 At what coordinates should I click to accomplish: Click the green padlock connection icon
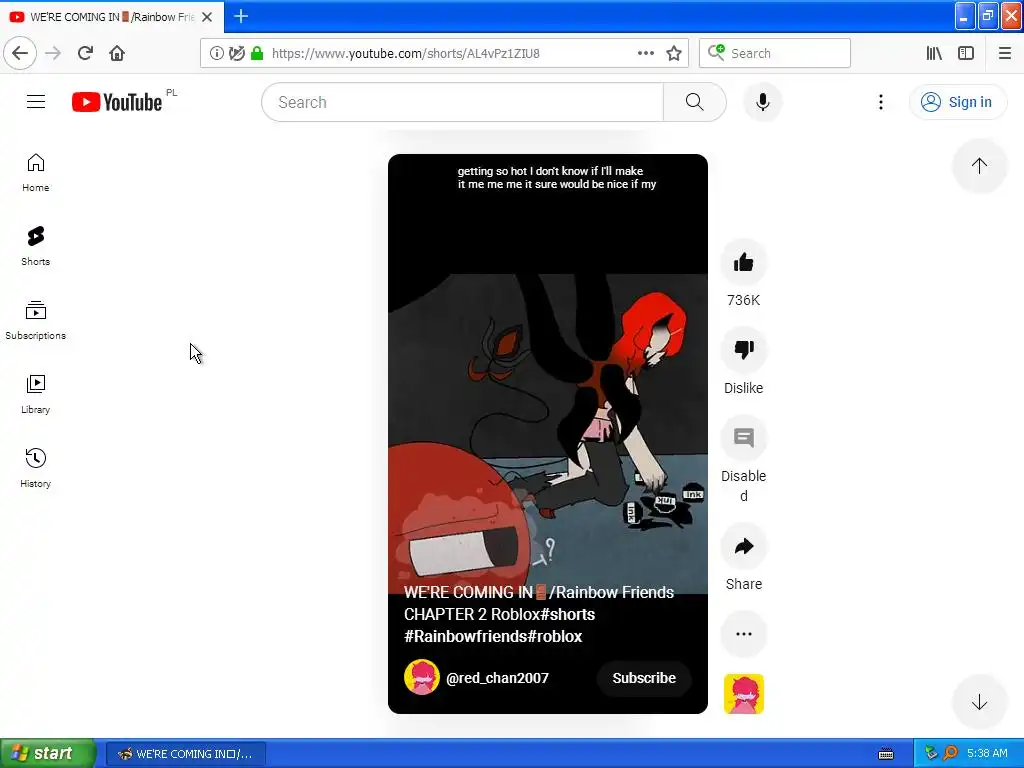pos(257,54)
